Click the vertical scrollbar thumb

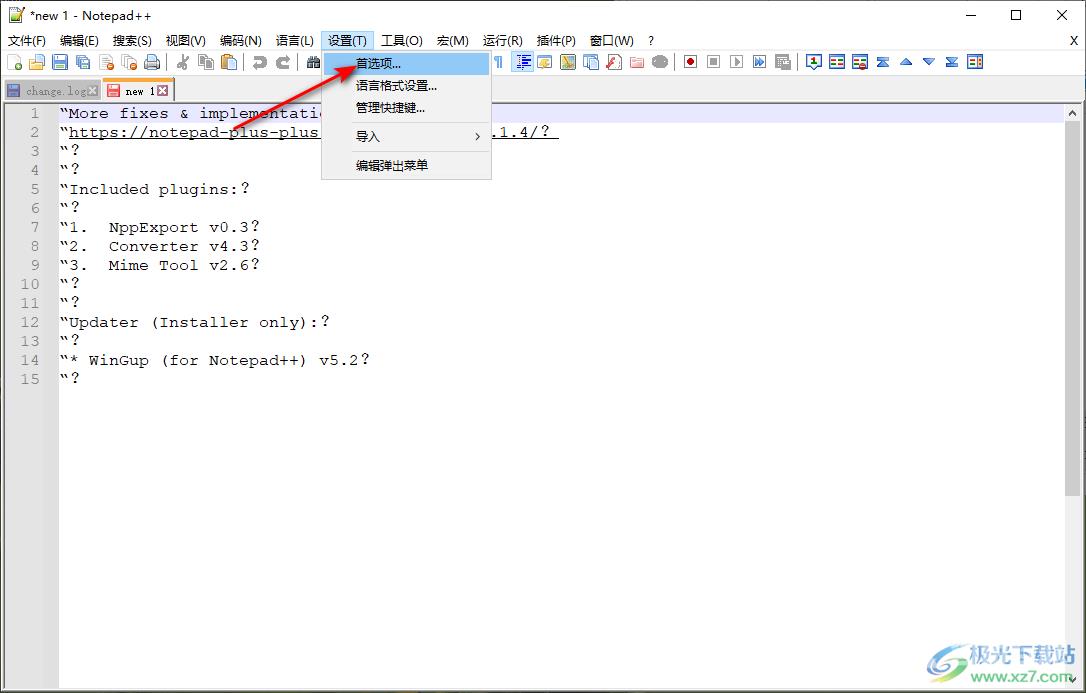(1072, 309)
